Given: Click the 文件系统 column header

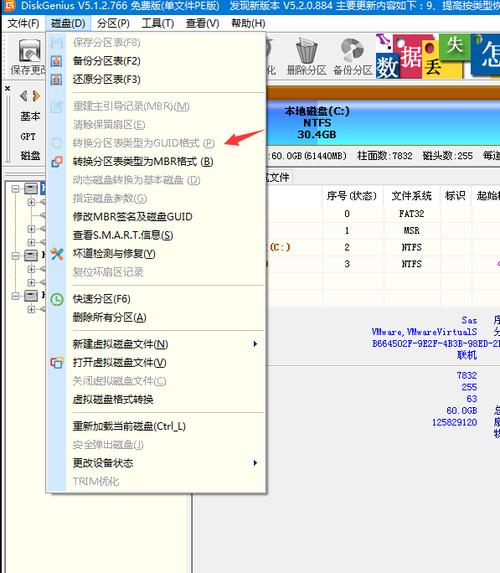Looking at the screenshot, I should coord(412,196).
